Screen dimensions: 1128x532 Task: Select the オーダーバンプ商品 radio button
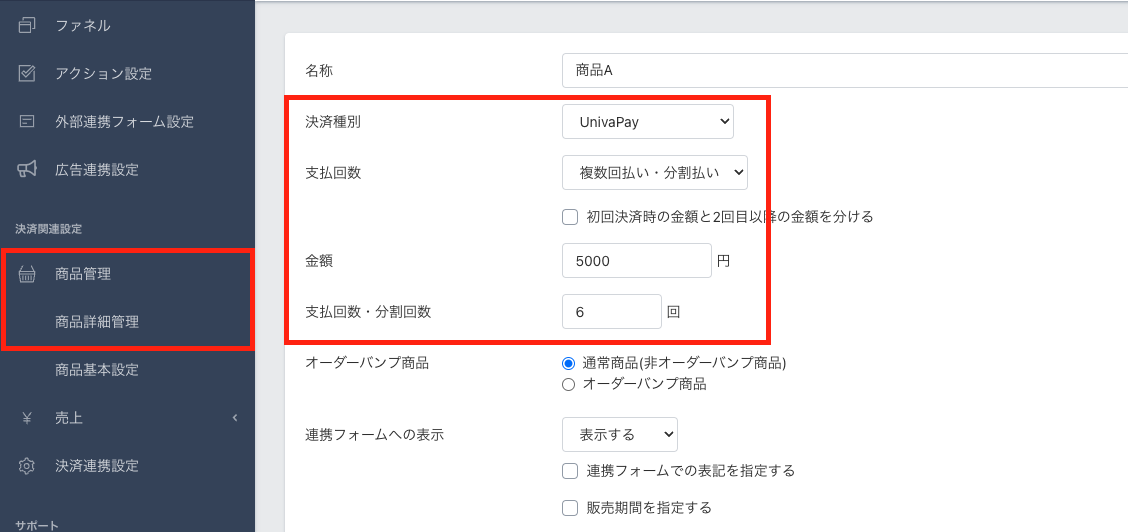[x=569, y=384]
